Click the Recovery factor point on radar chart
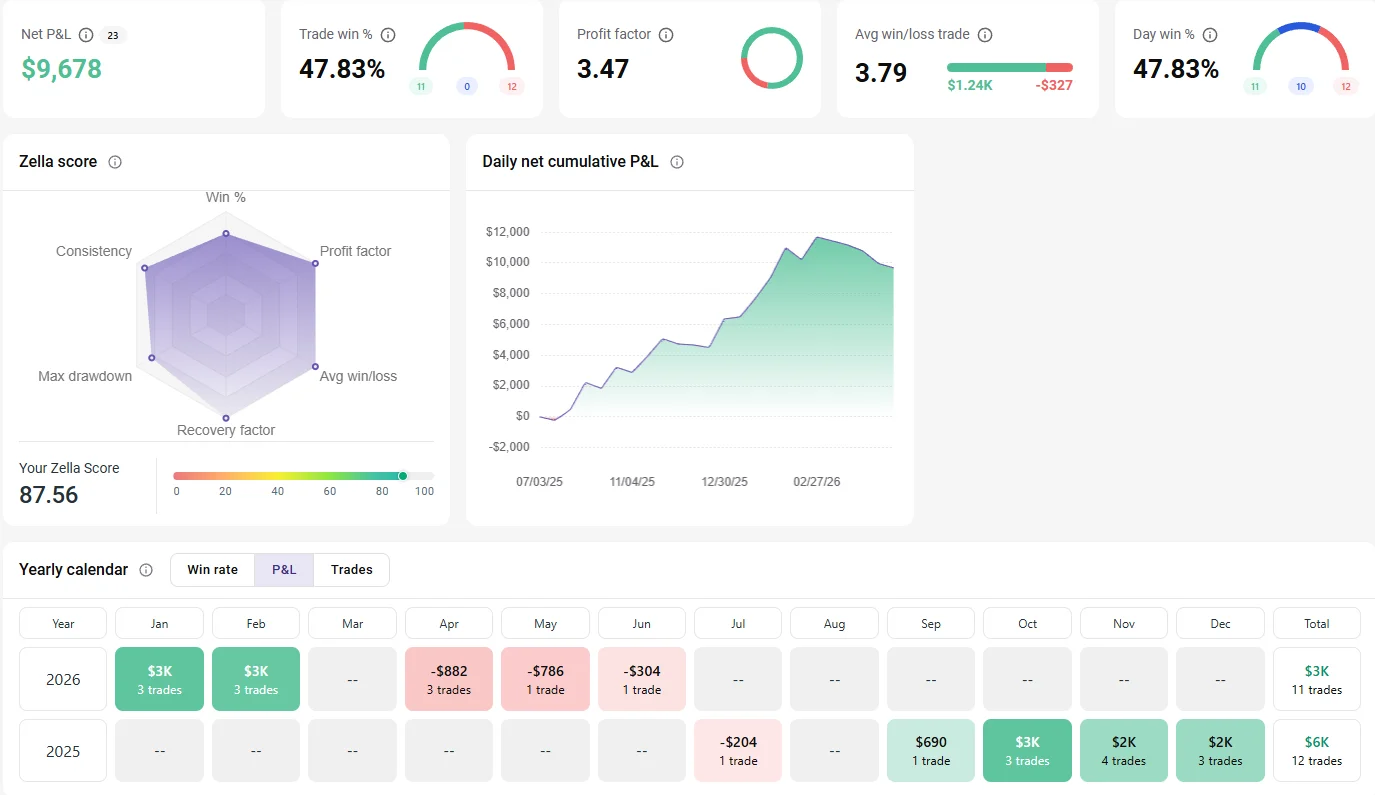The image size is (1375, 795). pyautogui.click(x=226, y=417)
